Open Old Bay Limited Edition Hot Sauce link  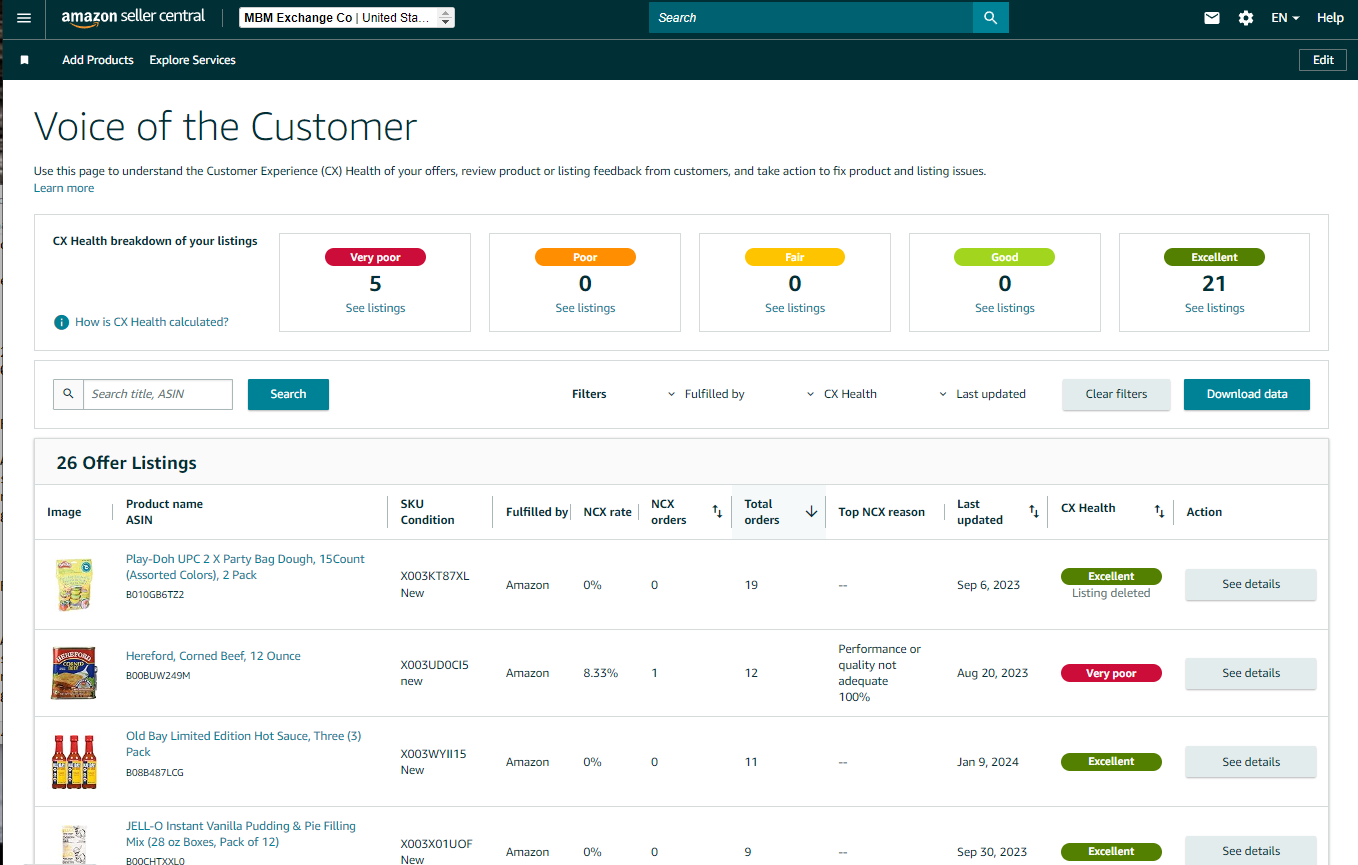point(244,744)
